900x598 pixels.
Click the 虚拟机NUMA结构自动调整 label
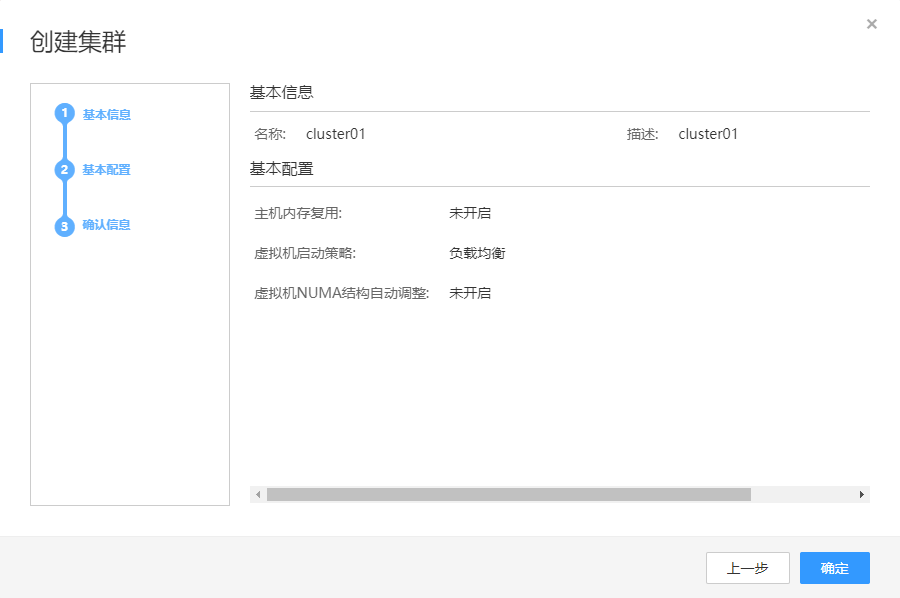(342, 293)
